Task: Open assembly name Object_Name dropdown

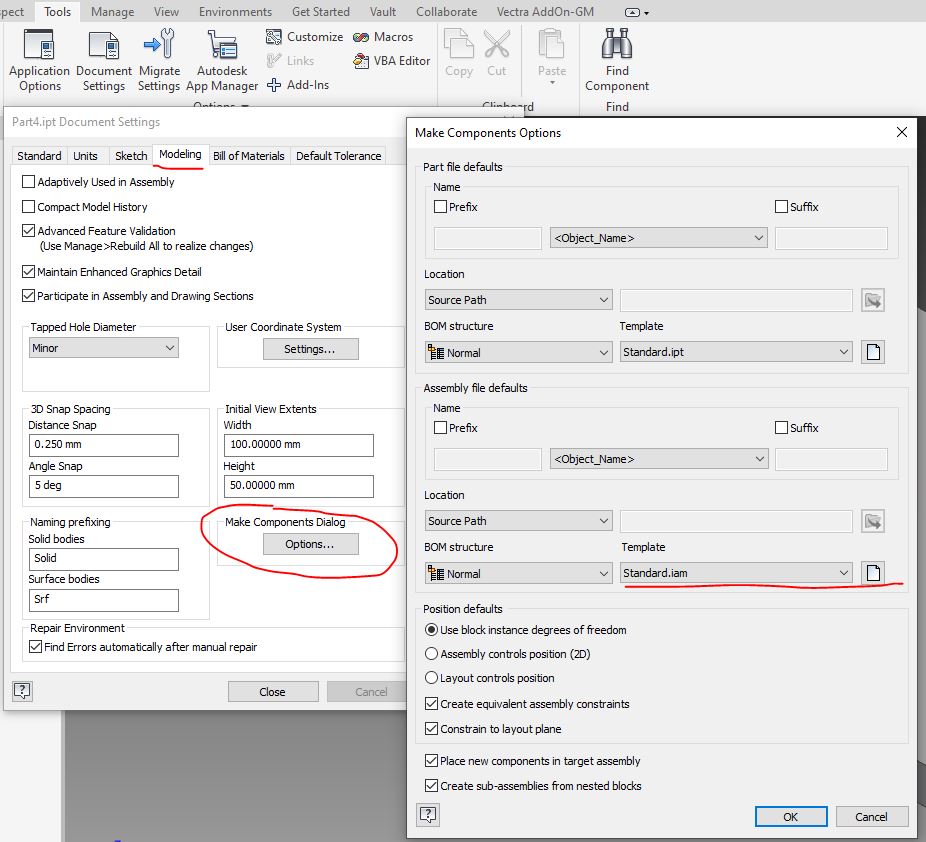Action: coord(658,459)
